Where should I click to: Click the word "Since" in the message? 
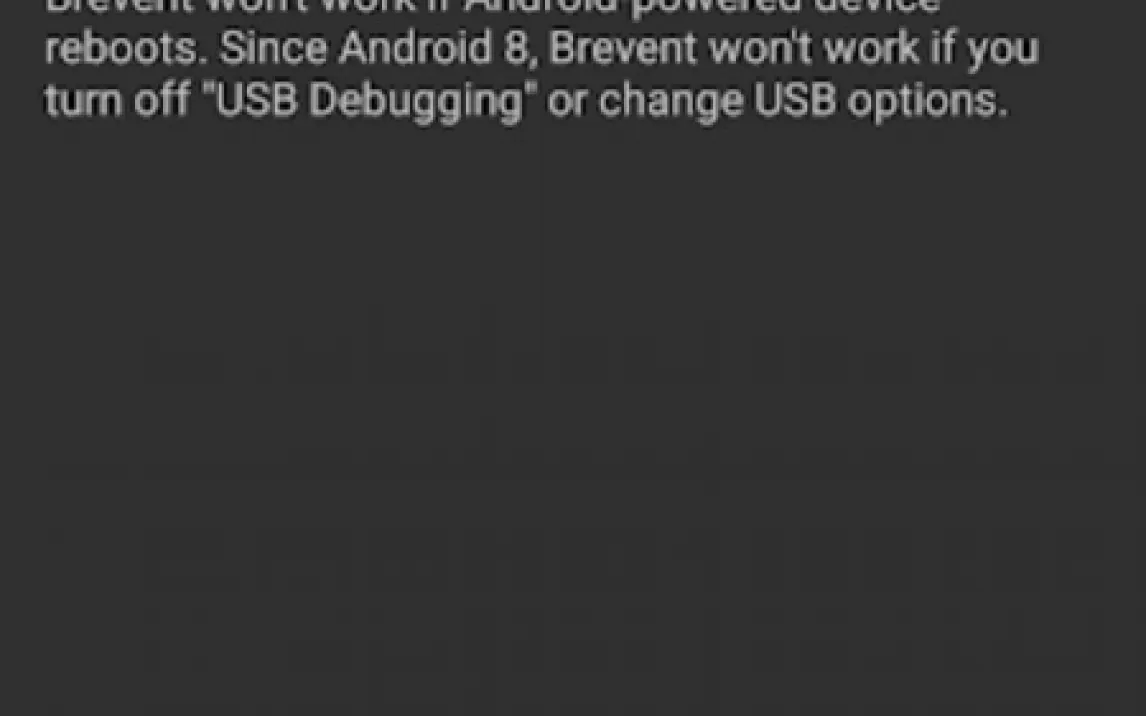coord(272,48)
